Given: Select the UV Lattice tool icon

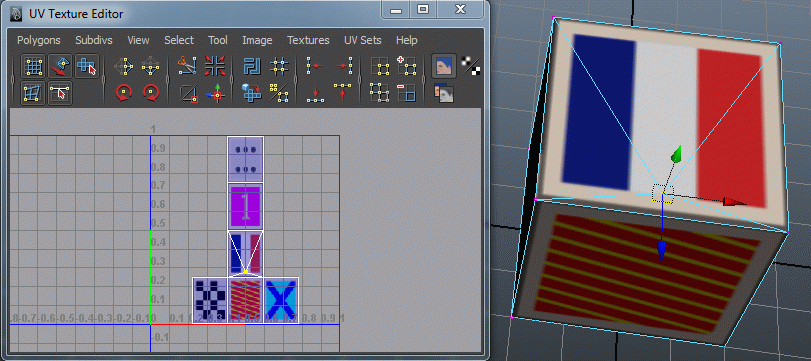Looking at the screenshot, I should (33, 66).
